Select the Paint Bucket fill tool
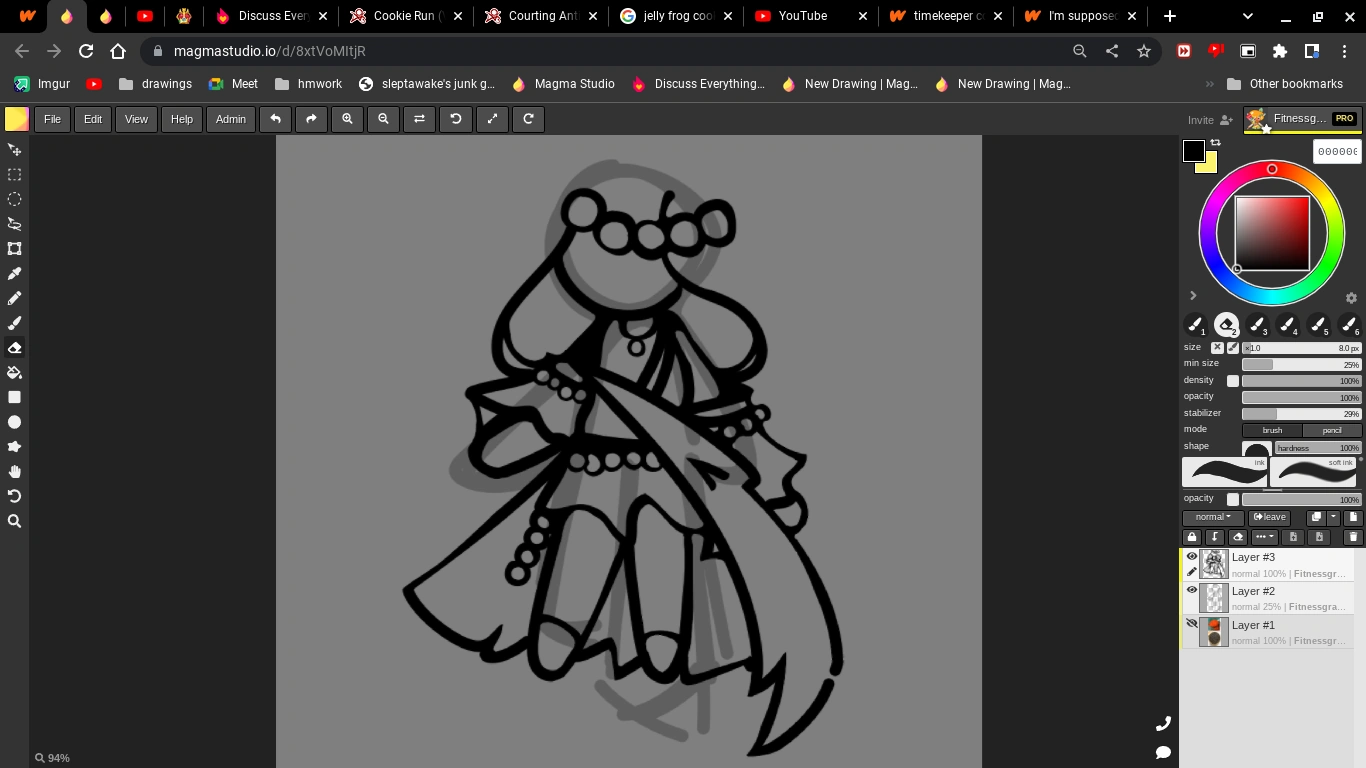The height and width of the screenshot is (768, 1366). coord(14,372)
